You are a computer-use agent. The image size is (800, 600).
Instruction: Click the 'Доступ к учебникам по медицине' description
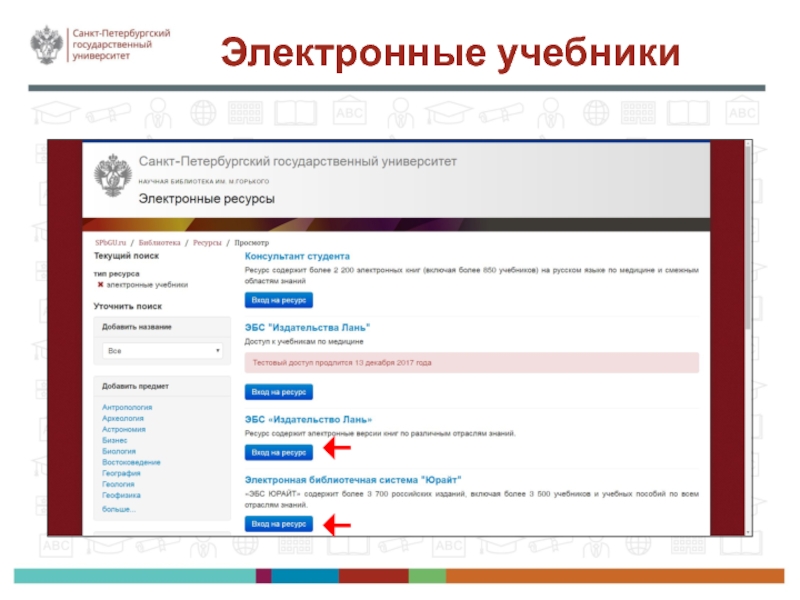[x=304, y=341]
